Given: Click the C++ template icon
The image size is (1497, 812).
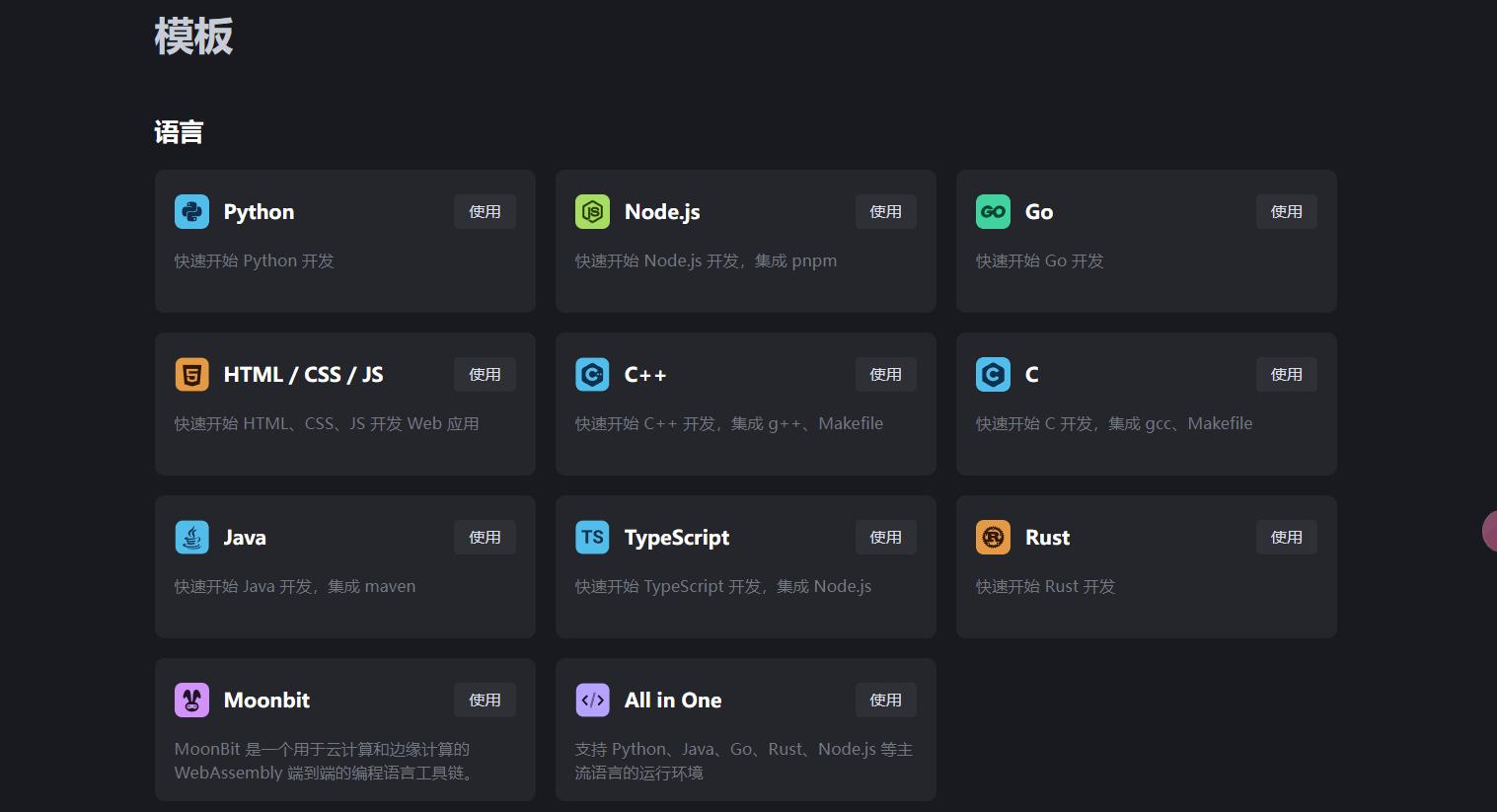Looking at the screenshot, I should click(x=592, y=374).
